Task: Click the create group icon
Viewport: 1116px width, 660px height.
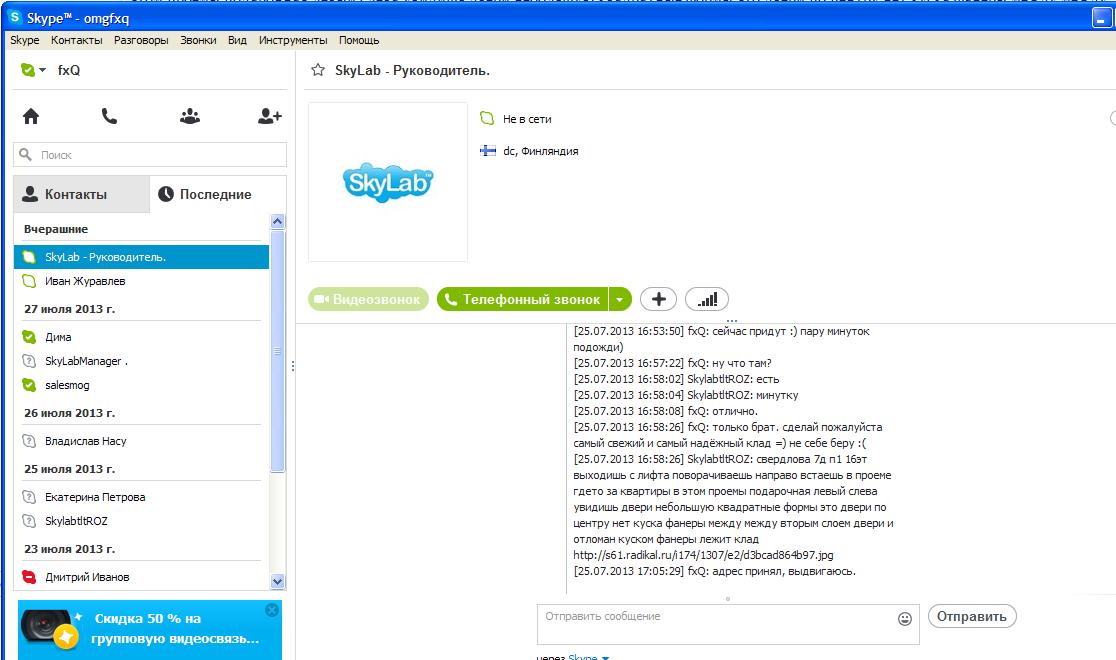Action: [x=189, y=116]
